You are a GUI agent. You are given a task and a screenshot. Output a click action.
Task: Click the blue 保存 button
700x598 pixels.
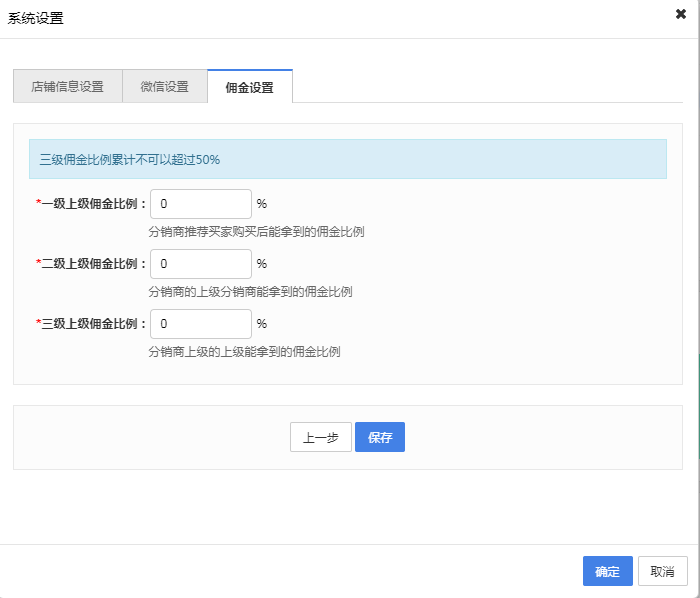[379, 437]
